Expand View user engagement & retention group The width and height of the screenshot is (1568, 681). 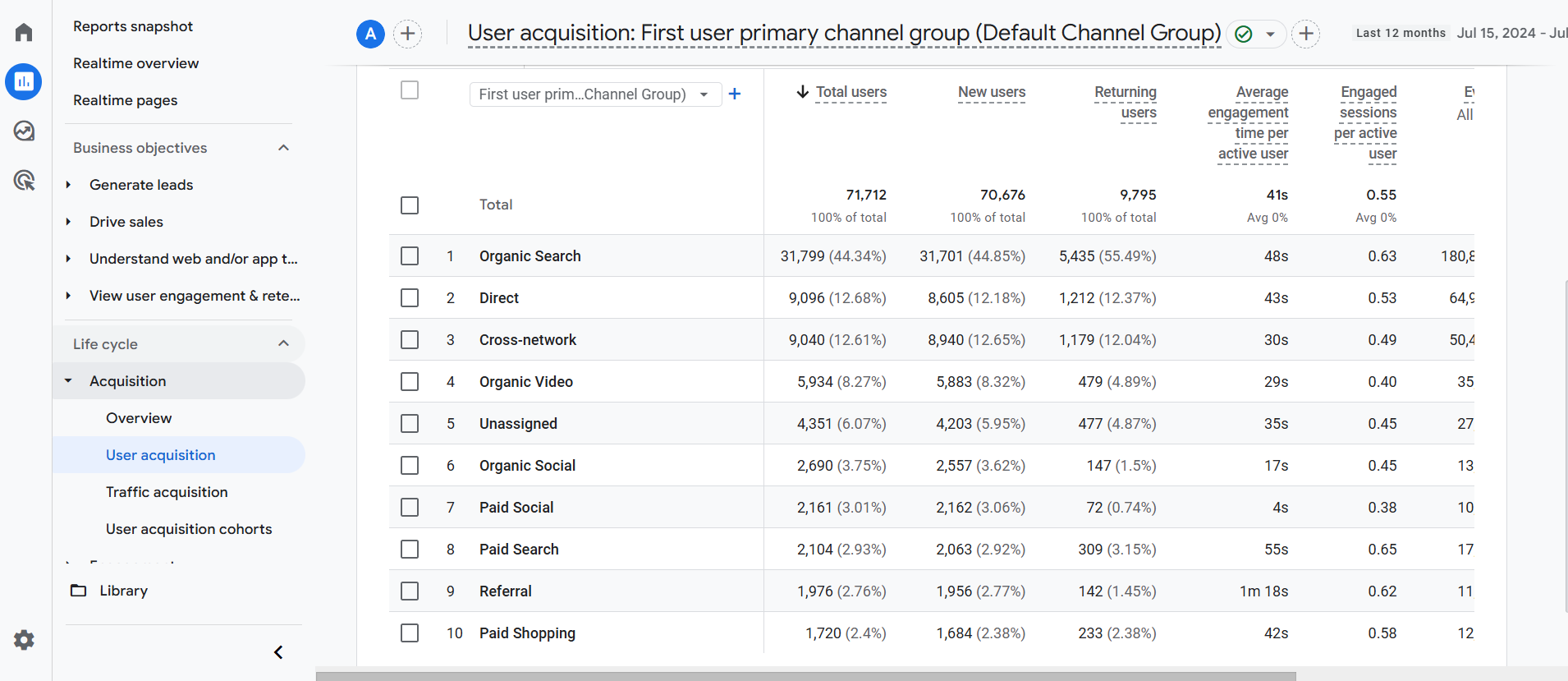tap(68, 296)
